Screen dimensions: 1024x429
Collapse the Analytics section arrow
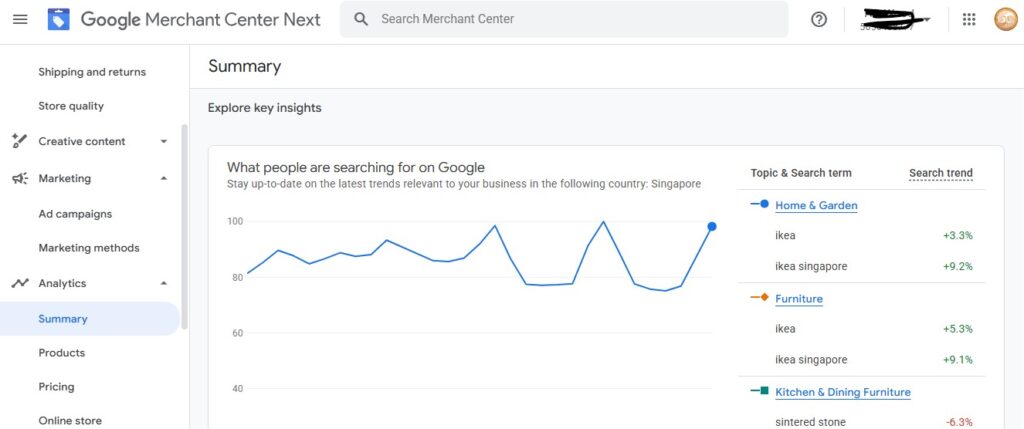[x=164, y=283]
